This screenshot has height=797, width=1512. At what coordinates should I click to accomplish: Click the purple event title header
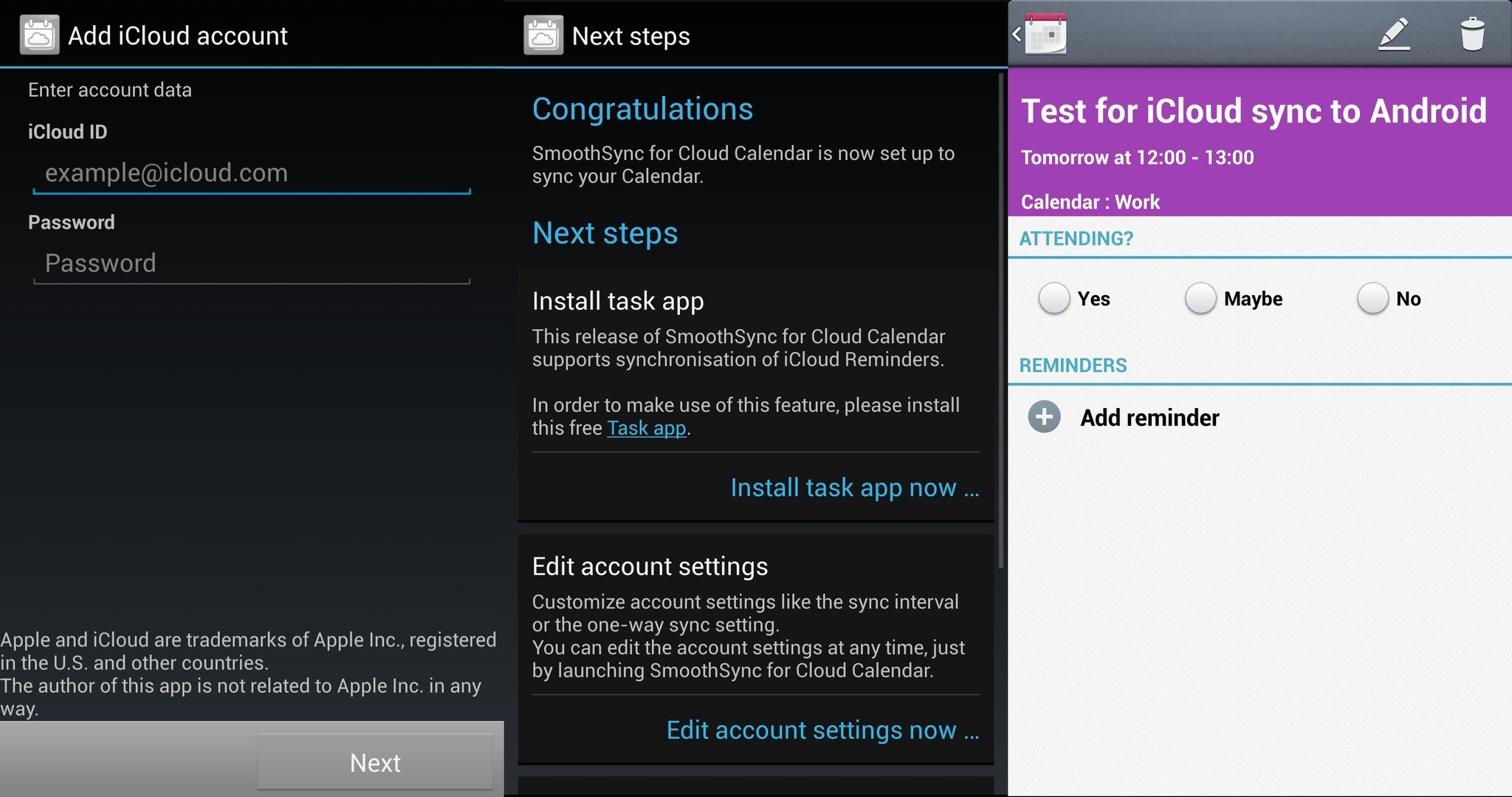[x=1253, y=111]
